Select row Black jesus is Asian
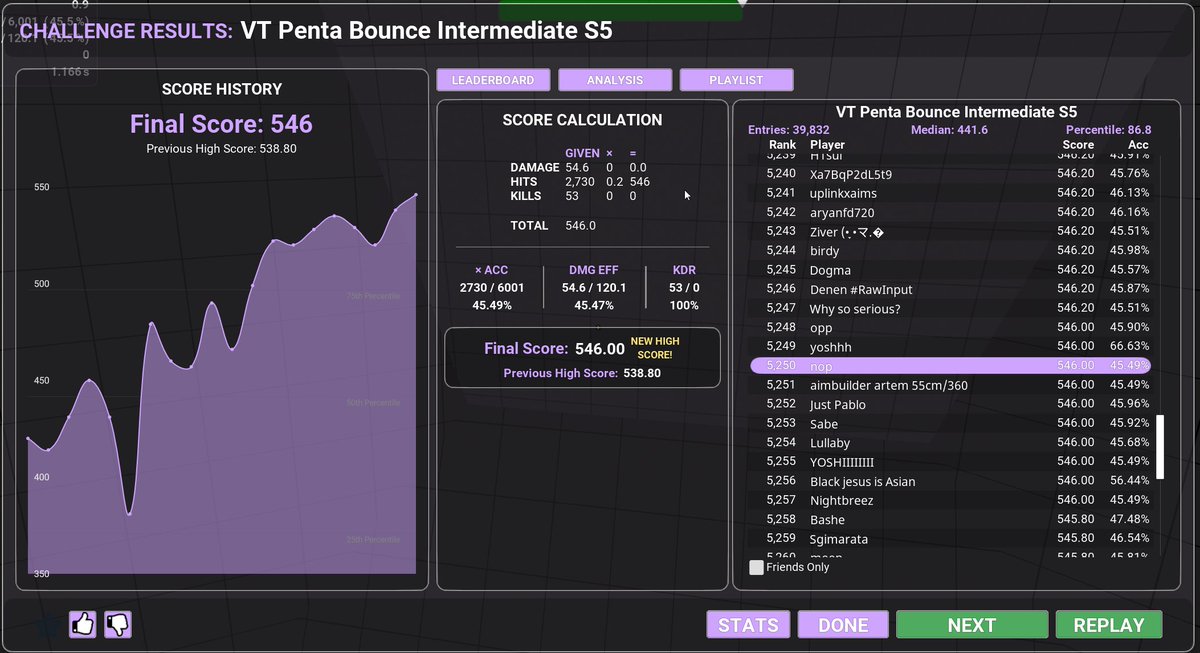1200x653 pixels. click(950, 481)
